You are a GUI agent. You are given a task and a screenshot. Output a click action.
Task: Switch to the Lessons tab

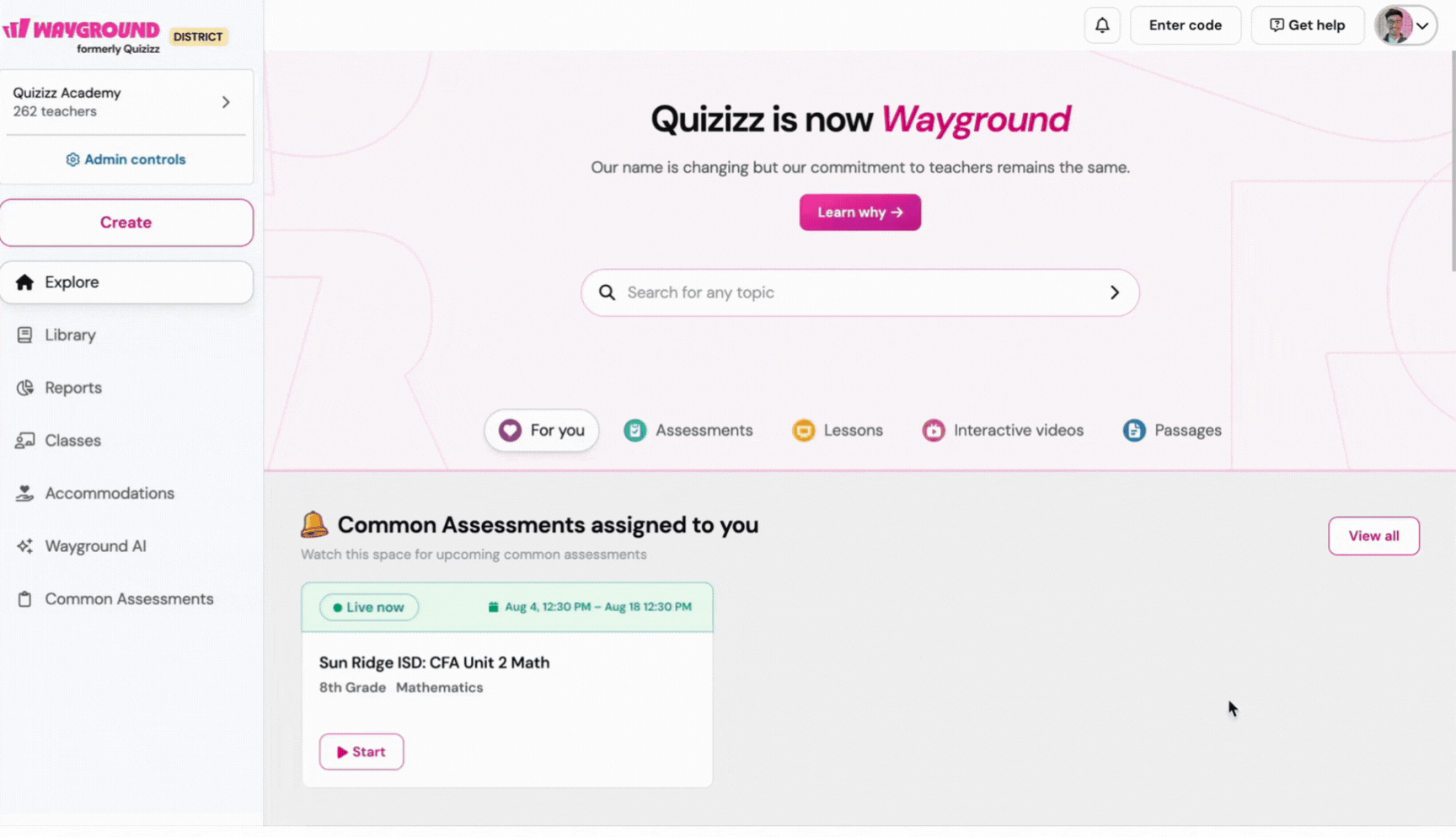838,431
